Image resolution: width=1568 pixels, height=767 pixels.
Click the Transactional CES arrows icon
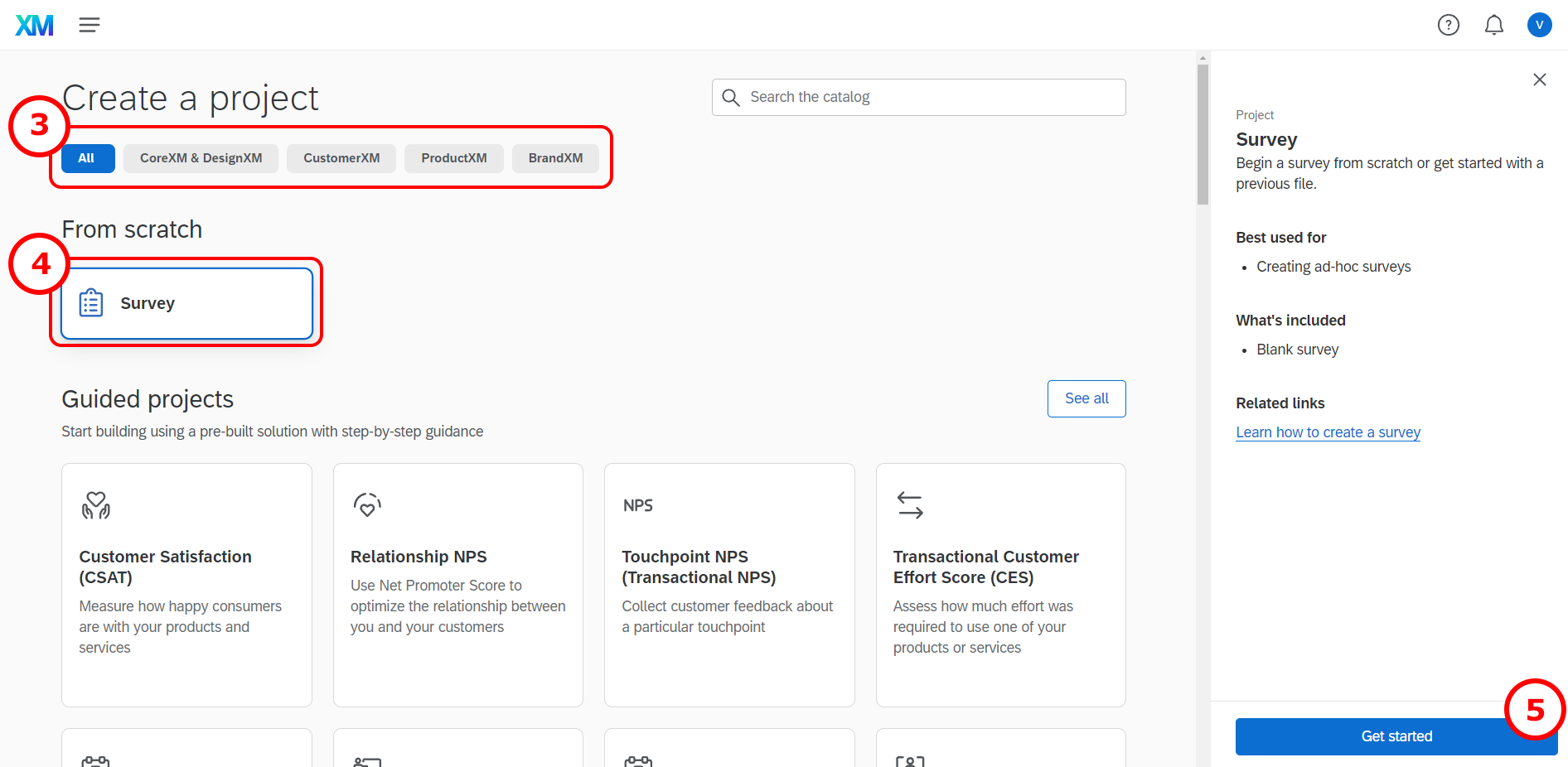(x=910, y=504)
